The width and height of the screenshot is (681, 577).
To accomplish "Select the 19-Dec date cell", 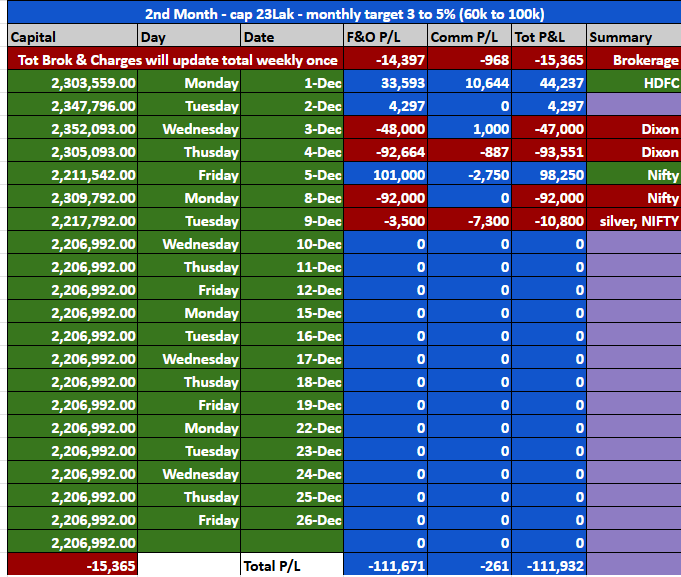I will click(x=292, y=405).
